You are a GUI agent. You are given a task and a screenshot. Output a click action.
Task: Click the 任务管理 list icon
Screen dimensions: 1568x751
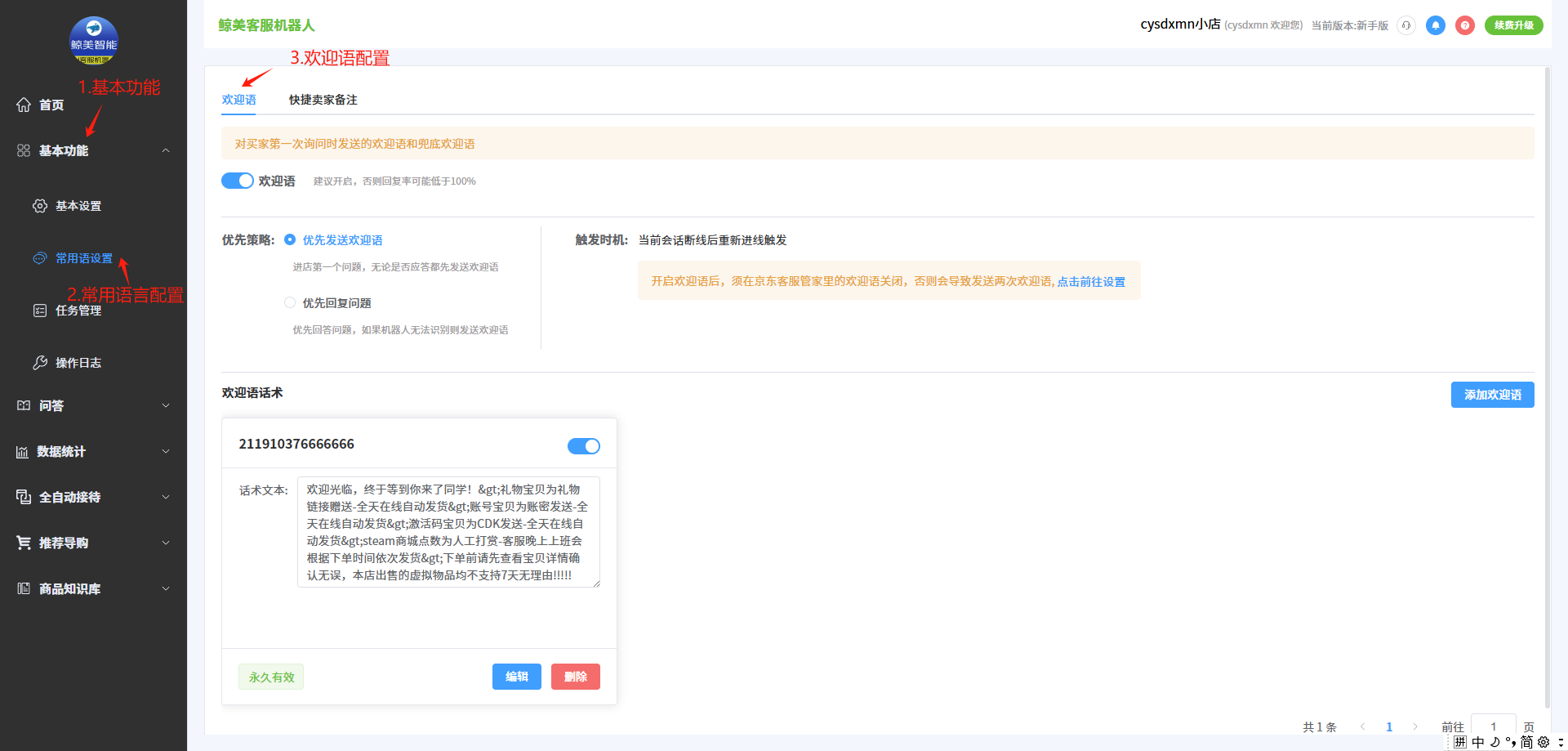[x=40, y=311]
